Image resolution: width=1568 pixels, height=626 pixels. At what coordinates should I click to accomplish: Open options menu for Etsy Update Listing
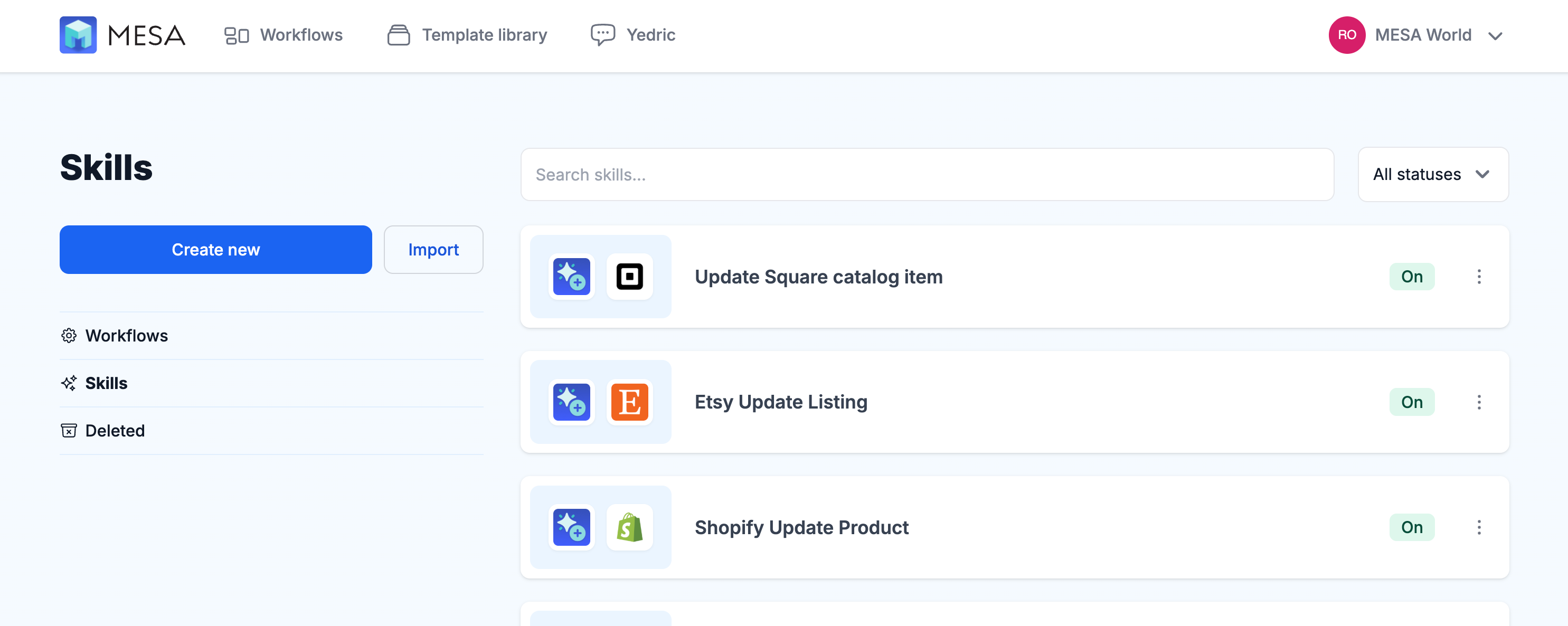coord(1479,402)
